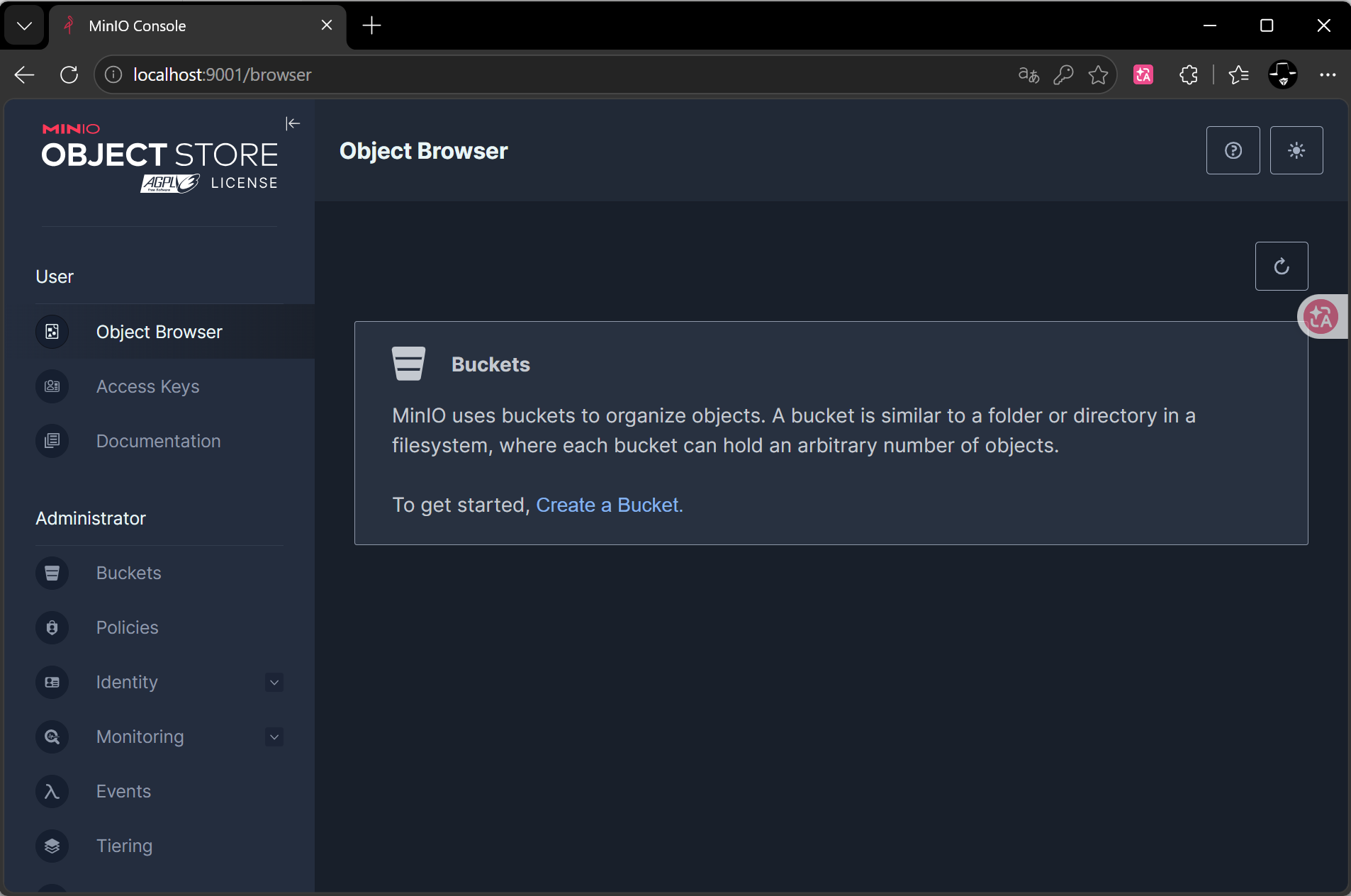Click the Tiering layers icon
The image size is (1351, 896).
point(52,846)
